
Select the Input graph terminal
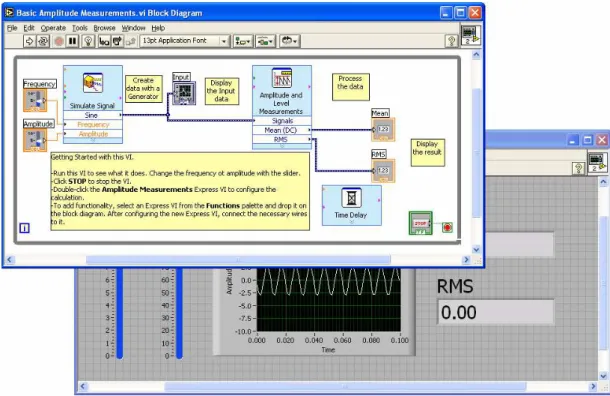[184, 93]
